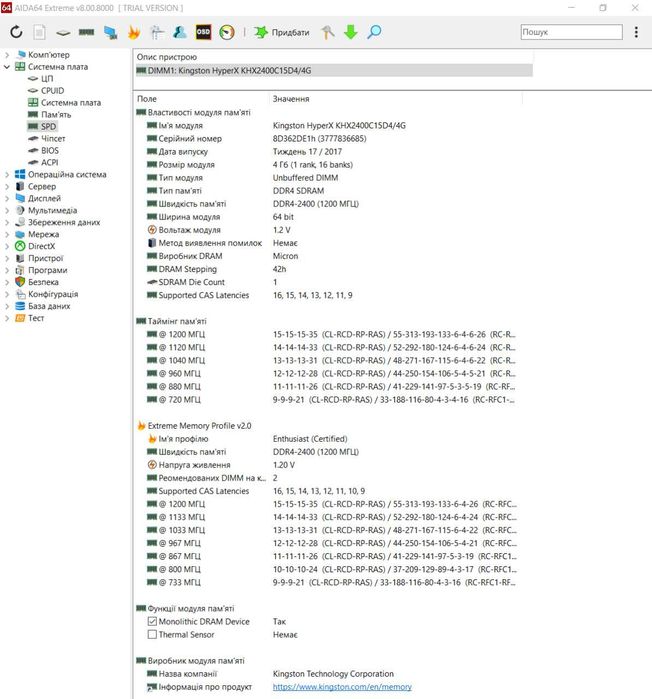
Task: Click the hammer tools icon
Action: point(328,32)
